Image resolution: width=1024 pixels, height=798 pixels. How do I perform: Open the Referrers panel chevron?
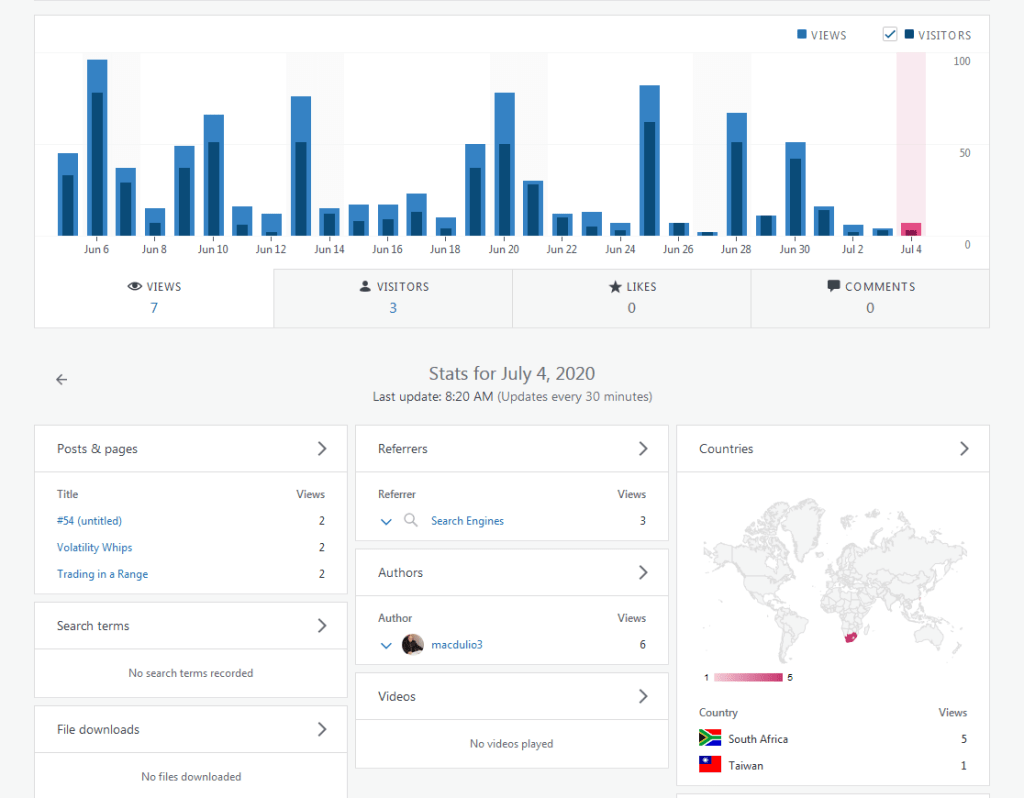pos(643,449)
